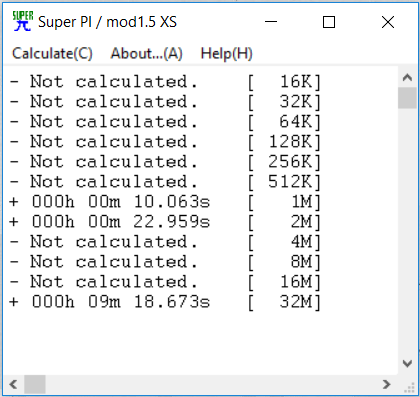The height and width of the screenshot is (397, 420).
Task: Click the vertical scrollbar down arrow
Action: point(407,363)
